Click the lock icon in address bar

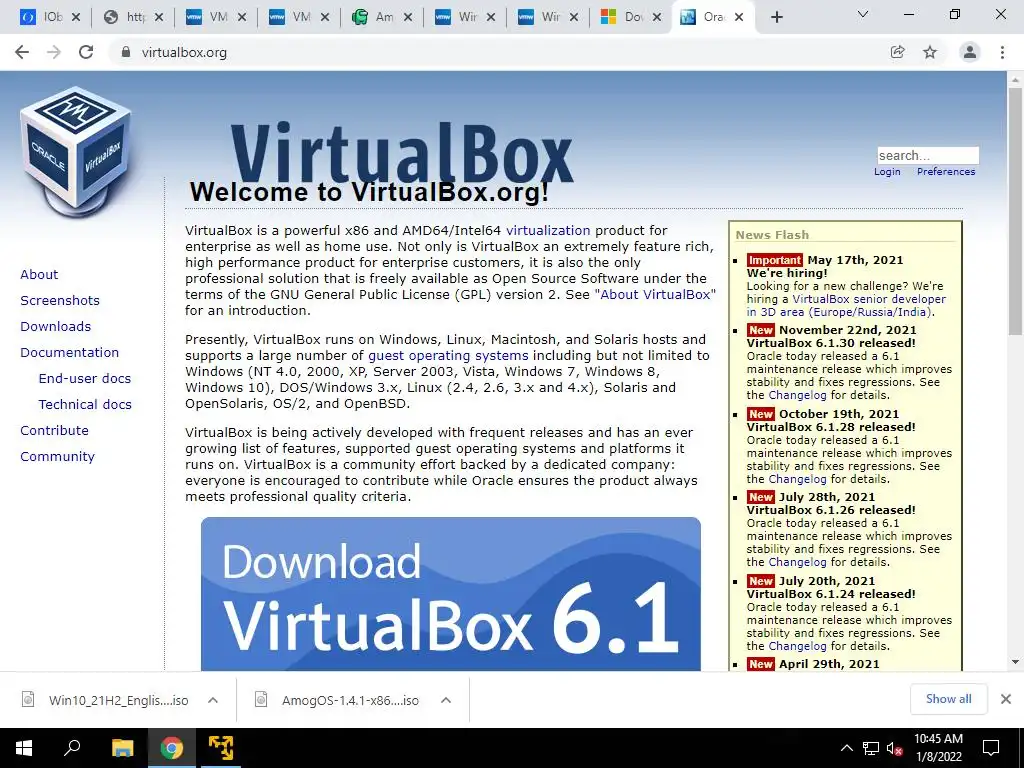125,52
